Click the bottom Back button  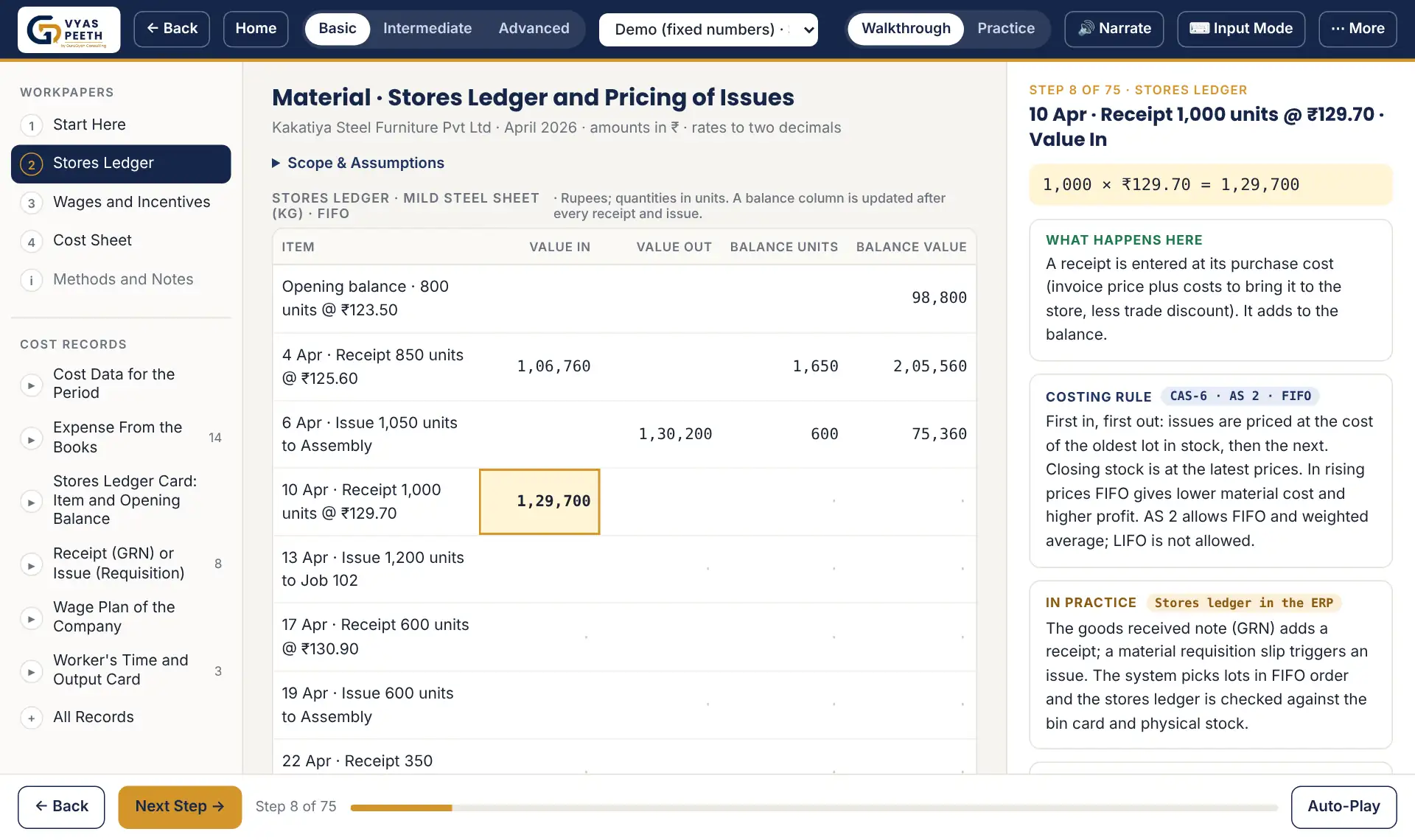point(61,807)
